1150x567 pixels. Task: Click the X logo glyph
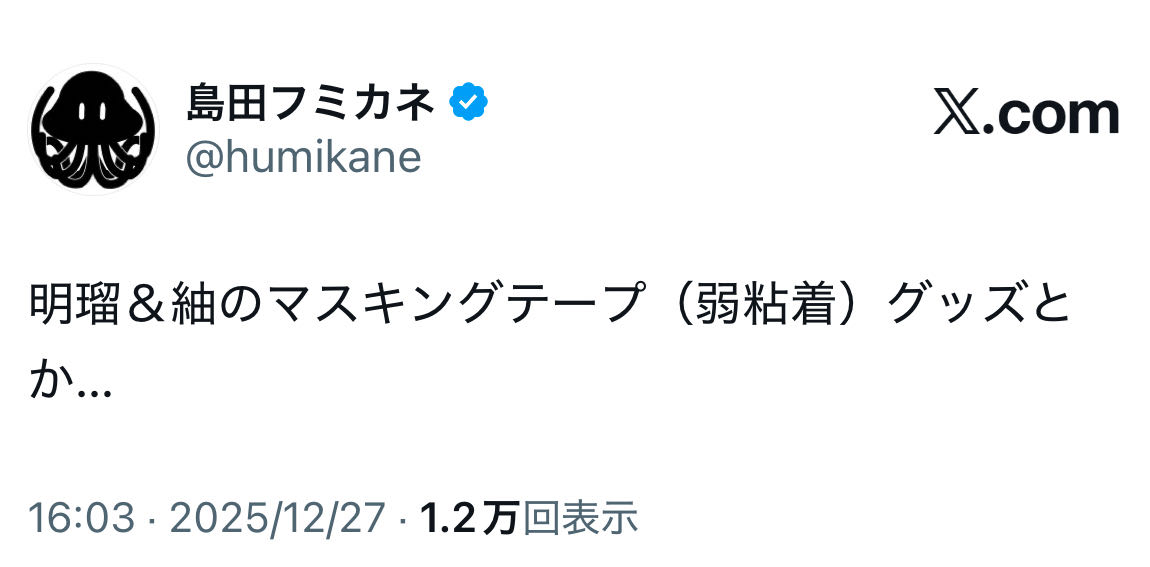958,114
